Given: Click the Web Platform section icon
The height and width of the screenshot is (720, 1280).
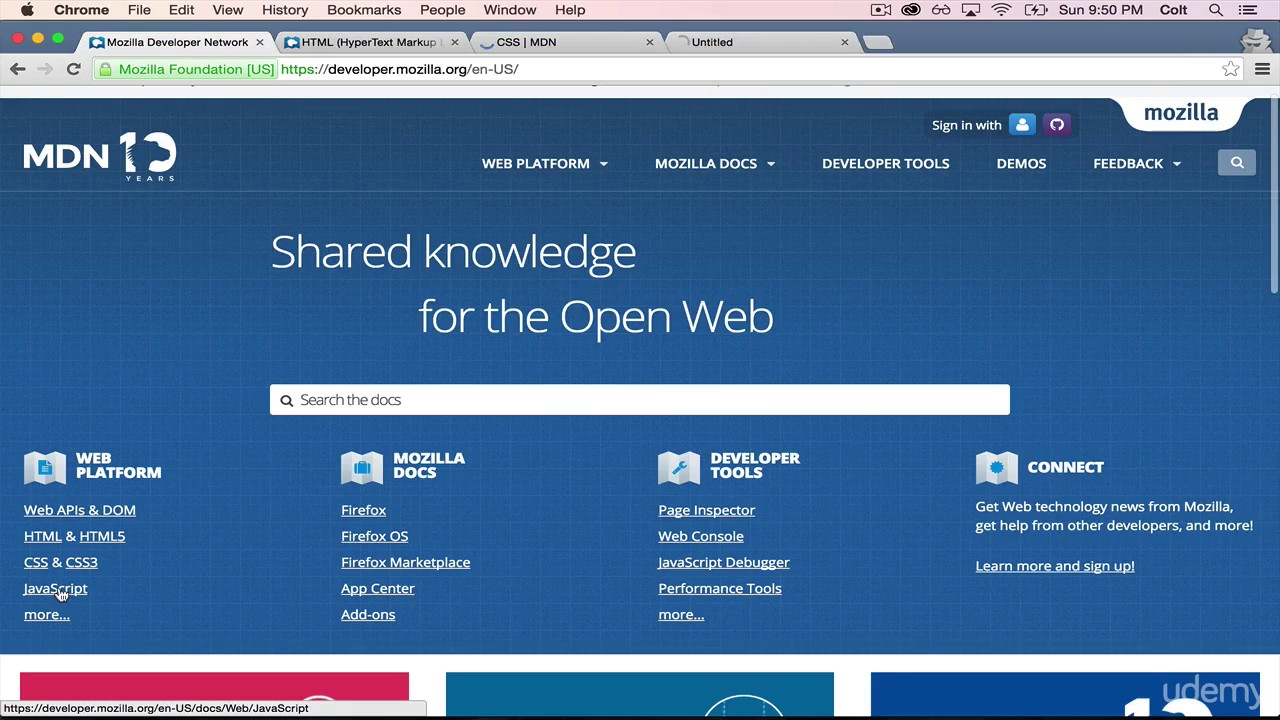Looking at the screenshot, I should coord(45,467).
